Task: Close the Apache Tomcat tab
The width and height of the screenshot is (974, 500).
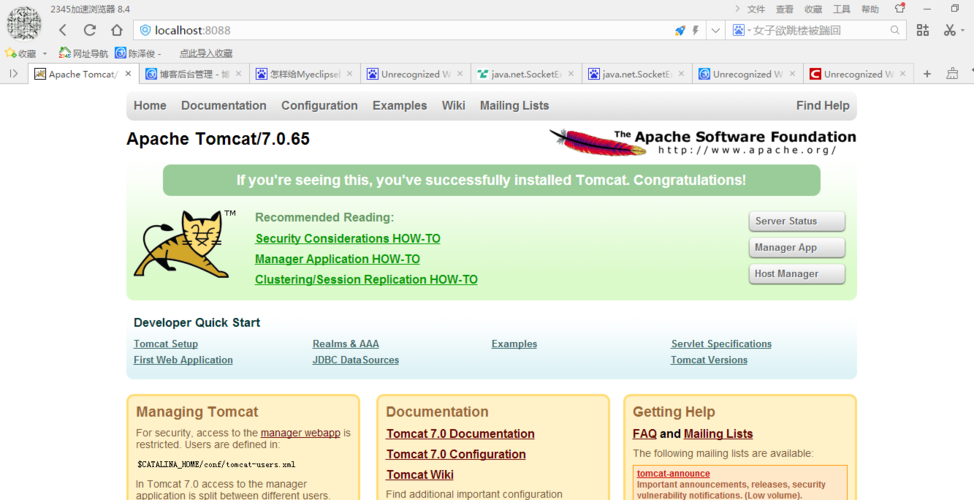Action: [x=128, y=73]
